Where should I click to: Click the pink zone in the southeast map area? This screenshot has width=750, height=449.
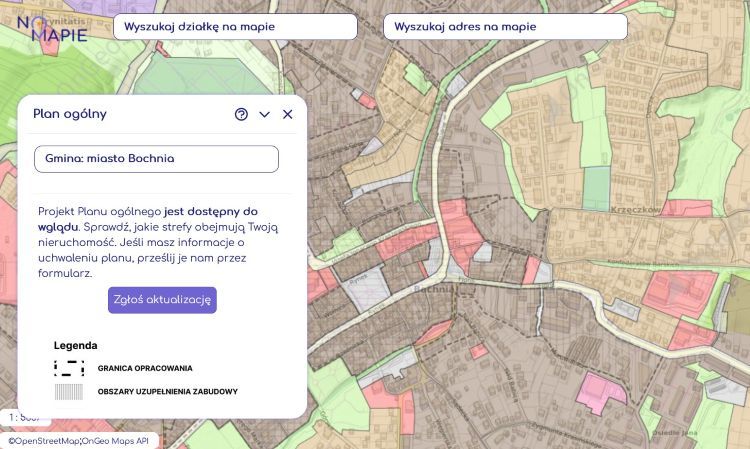pos(599,393)
